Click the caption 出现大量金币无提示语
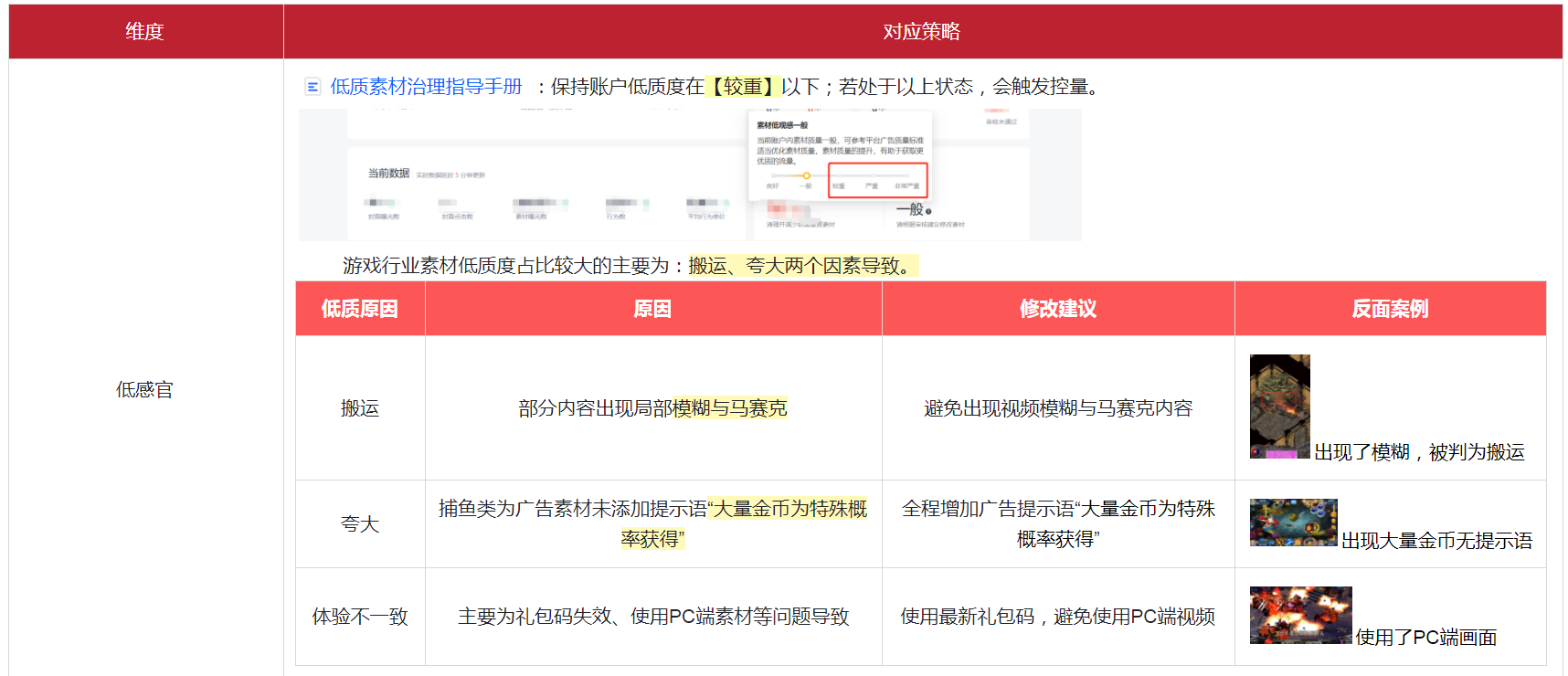This screenshot has width=1568, height=676. [1436, 541]
